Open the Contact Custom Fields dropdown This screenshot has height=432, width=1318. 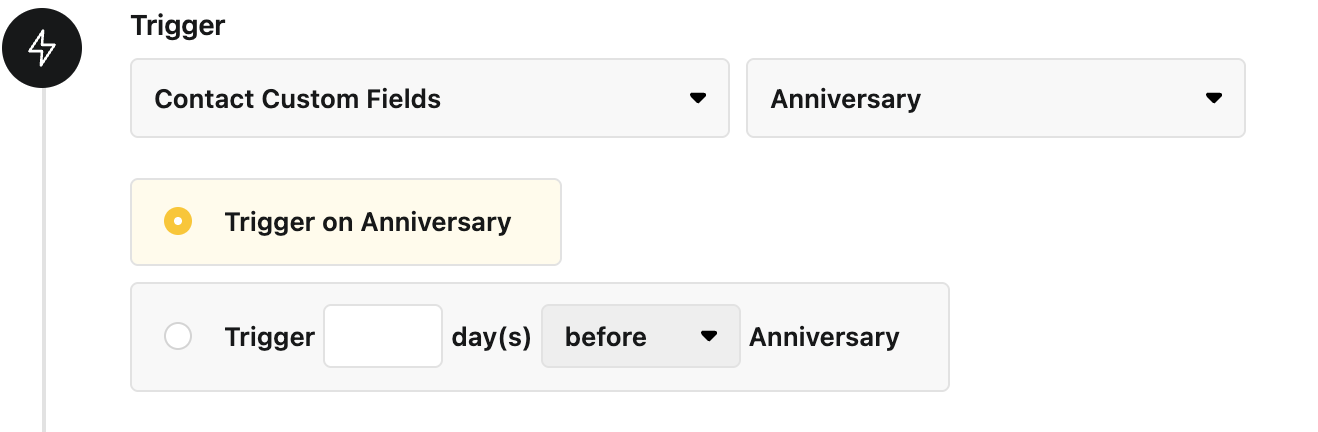(x=430, y=98)
